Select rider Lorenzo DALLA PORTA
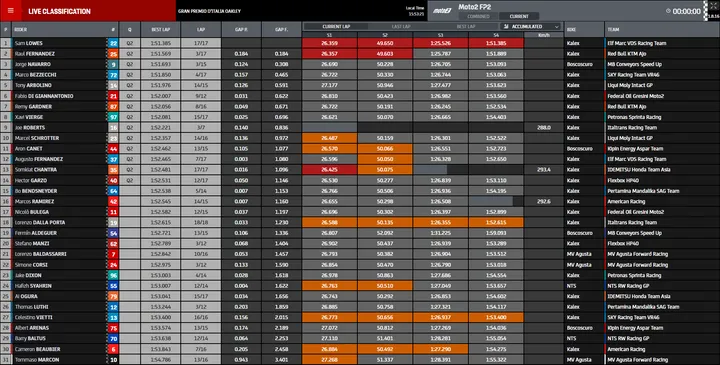 pyautogui.click(x=40, y=223)
